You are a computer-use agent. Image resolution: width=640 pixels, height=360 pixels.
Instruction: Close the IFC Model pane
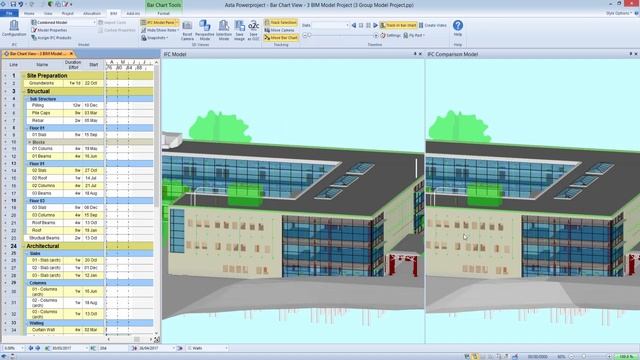pos(420,54)
